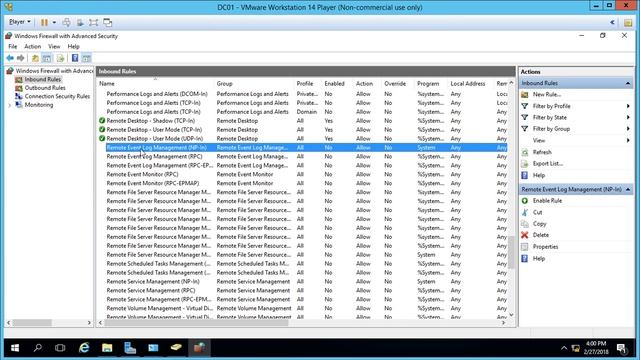Screen dimensions: 640x360
Task: Open the Player dropdown menu
Action: pos(20,22)
